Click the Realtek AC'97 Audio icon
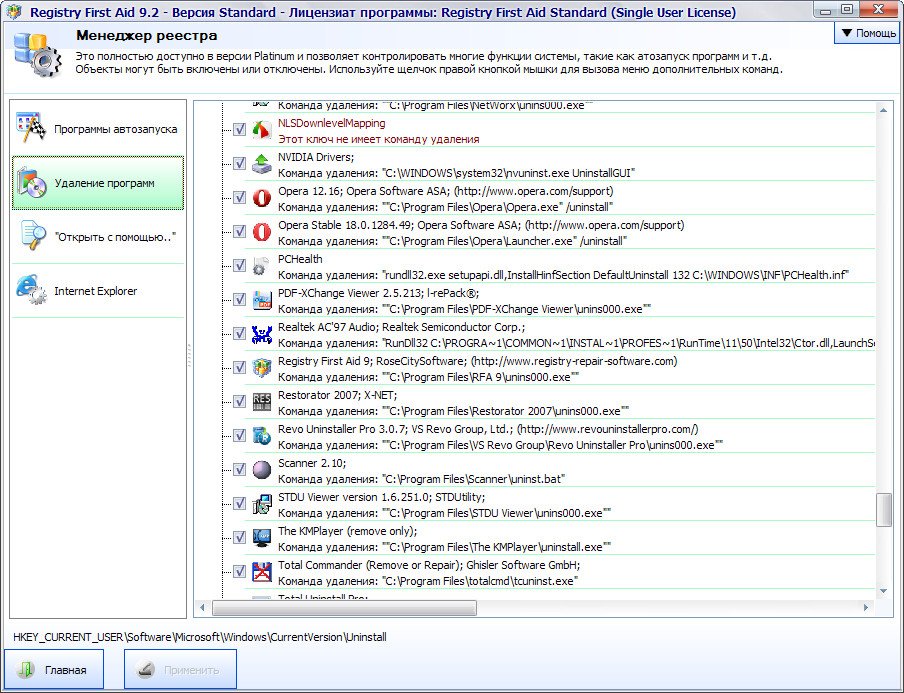The height and width of the screenshot is (693, 904). (x=262, y=334)
